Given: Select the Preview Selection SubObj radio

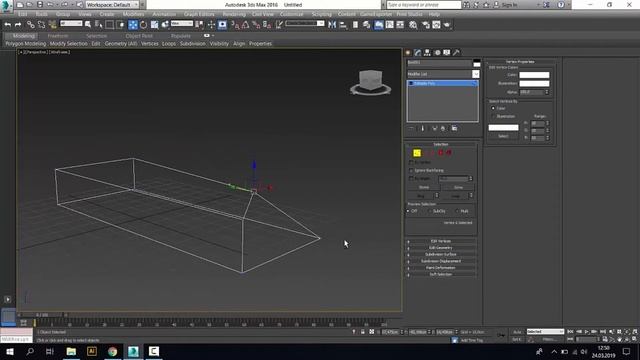Looking at the screenshot, I should coord(430,211).
